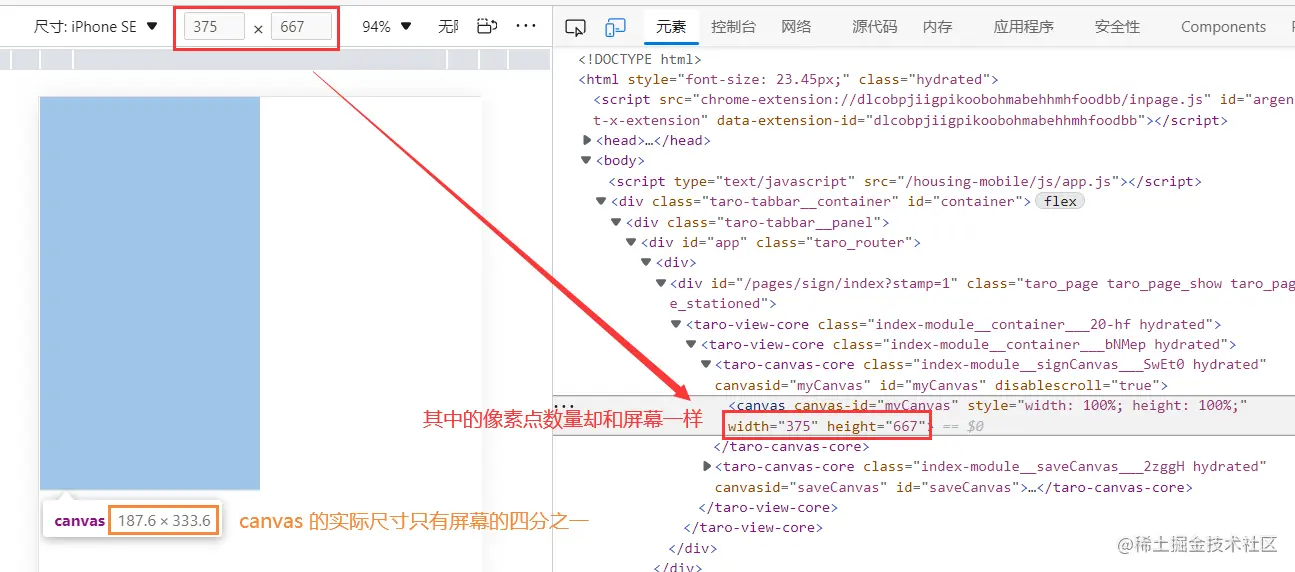Expand the head element node
Viewport: 1295px width, 572px height.
(587, 140)
